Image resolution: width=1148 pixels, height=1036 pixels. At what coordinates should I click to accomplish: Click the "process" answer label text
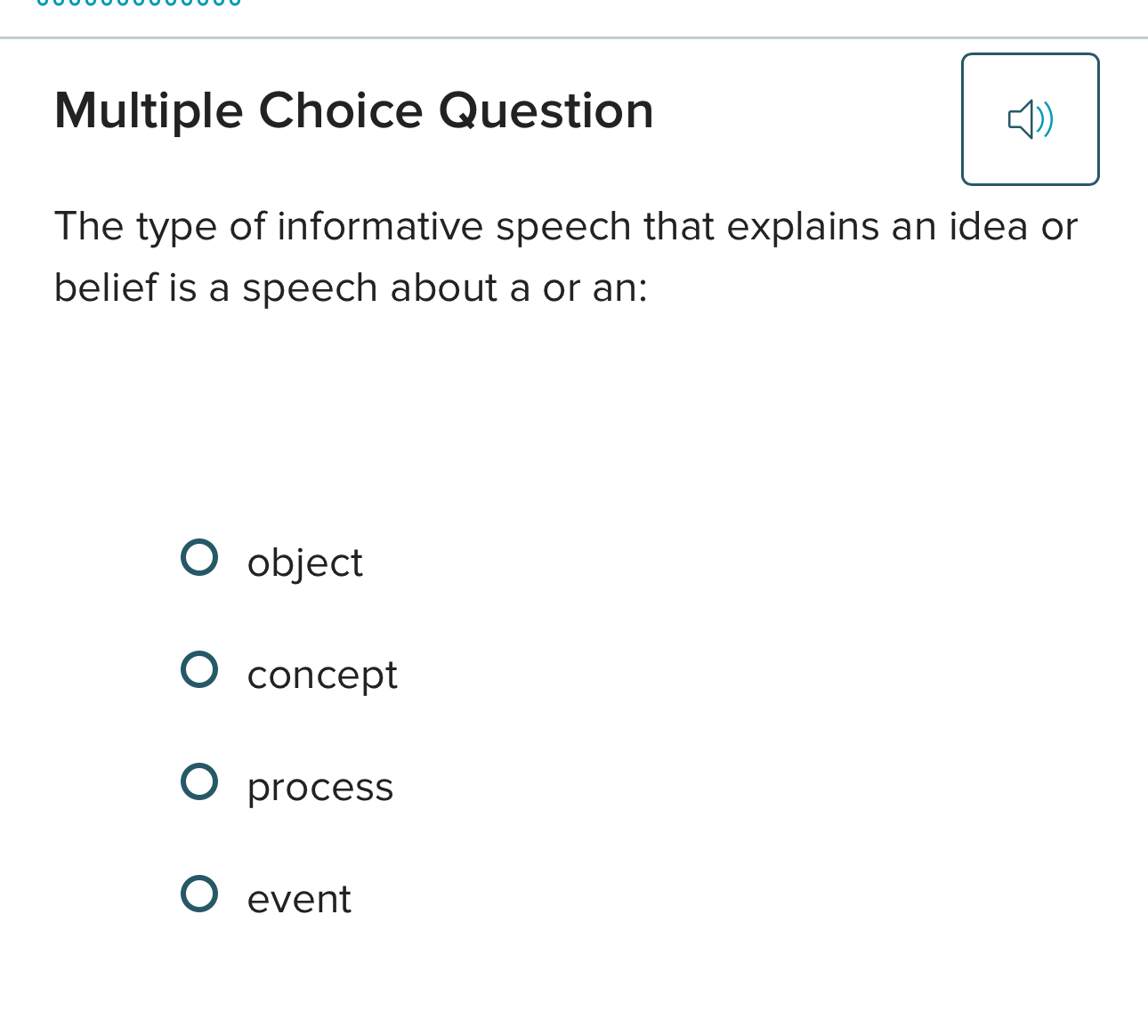pyautogui.click(x=320, y=788)
